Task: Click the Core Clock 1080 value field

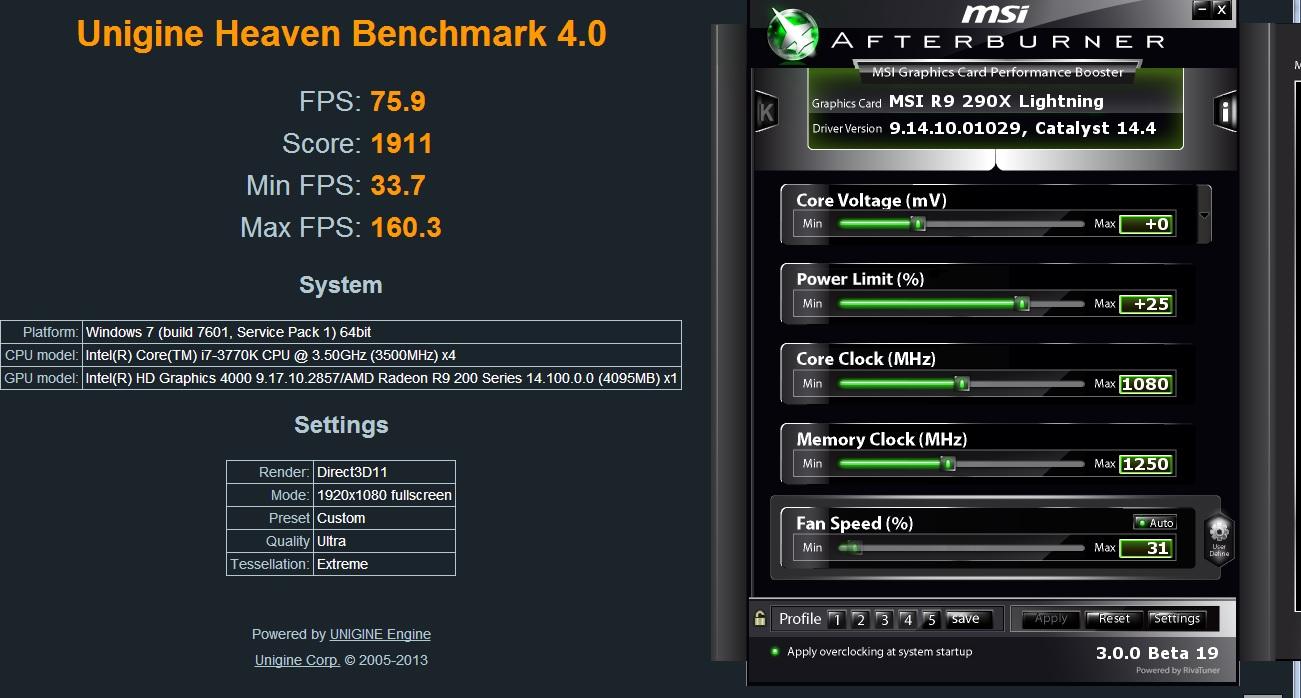Action: [x=1146, y=384]
